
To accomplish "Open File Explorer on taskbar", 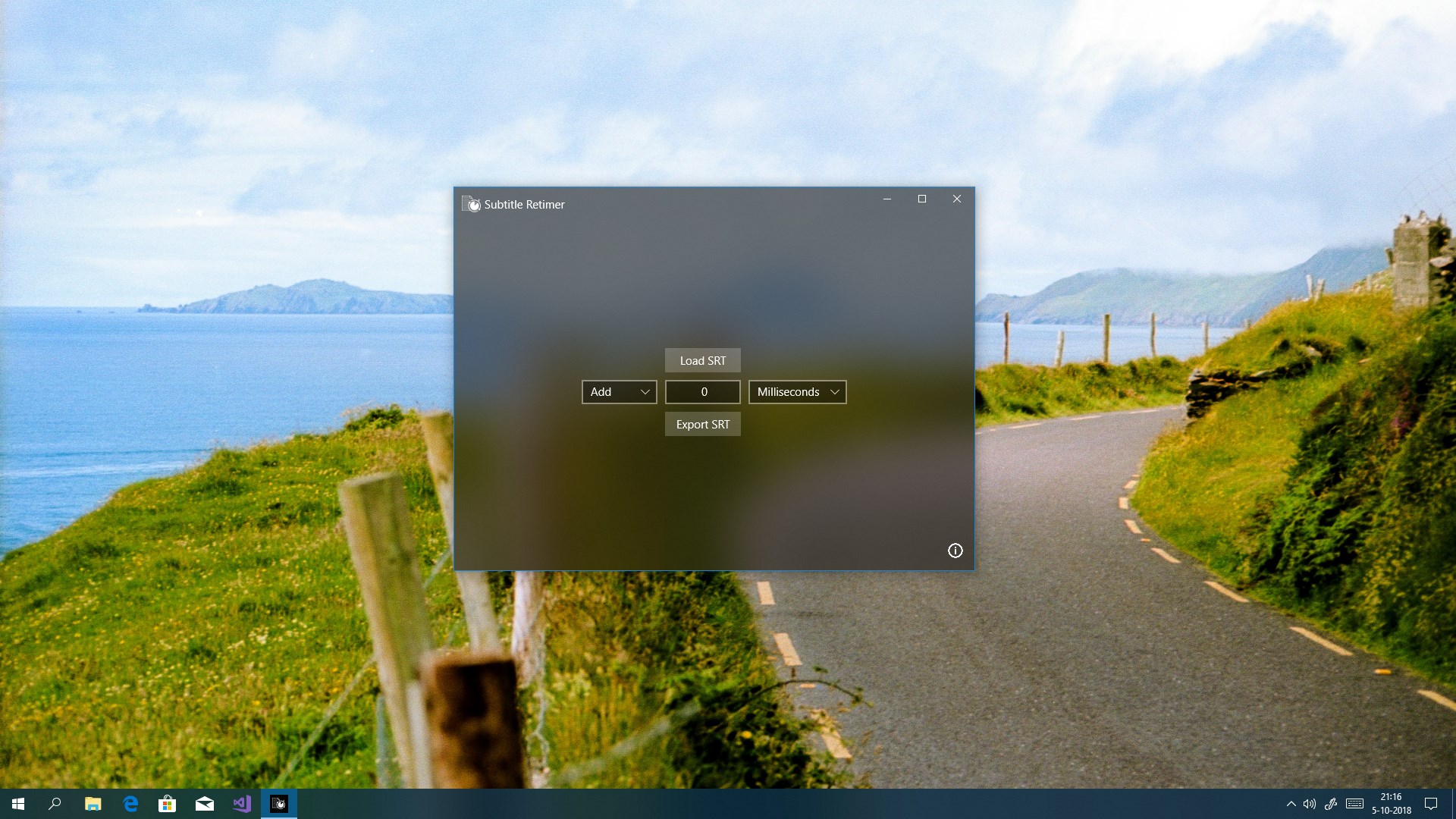I will [x=93, y=804].
